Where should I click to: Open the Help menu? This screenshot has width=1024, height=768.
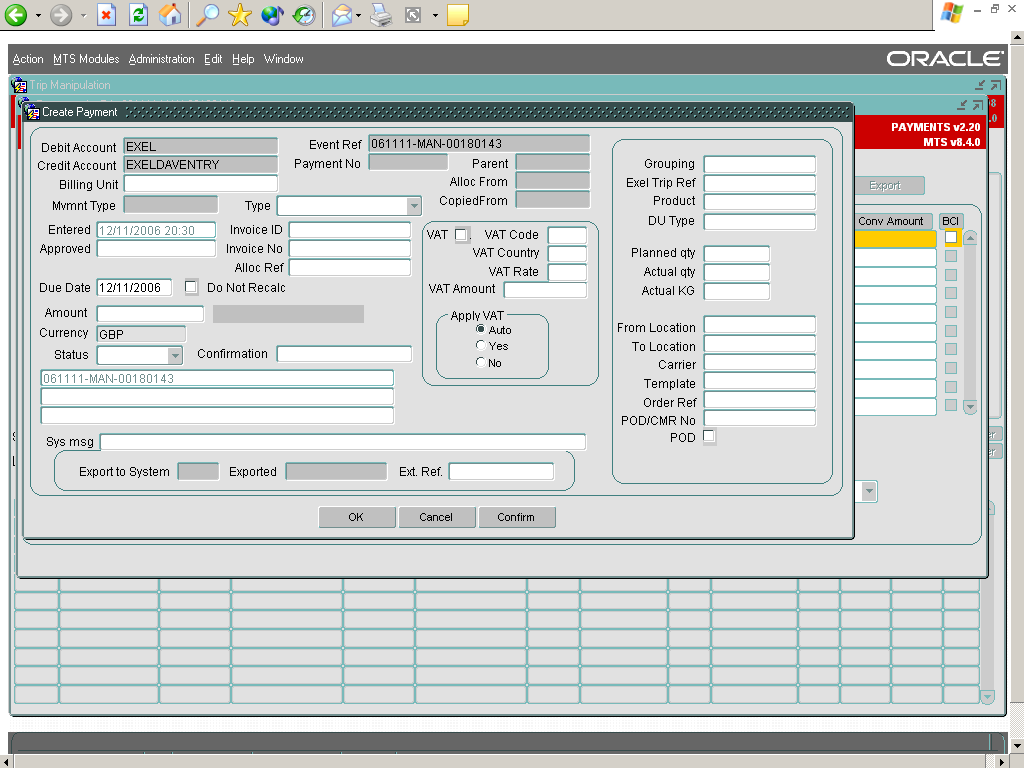(x=243, y=59)
